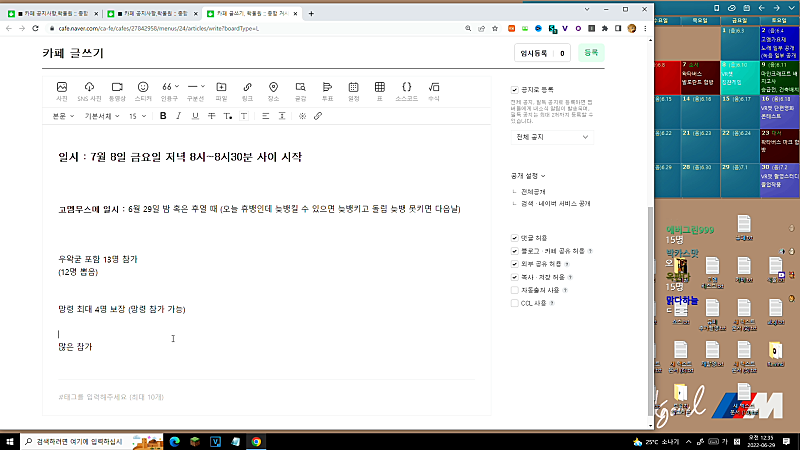The height and width of the screenshot is (450, 800).
Task: Toggle bold formatting
Action: tap(163, 116)
